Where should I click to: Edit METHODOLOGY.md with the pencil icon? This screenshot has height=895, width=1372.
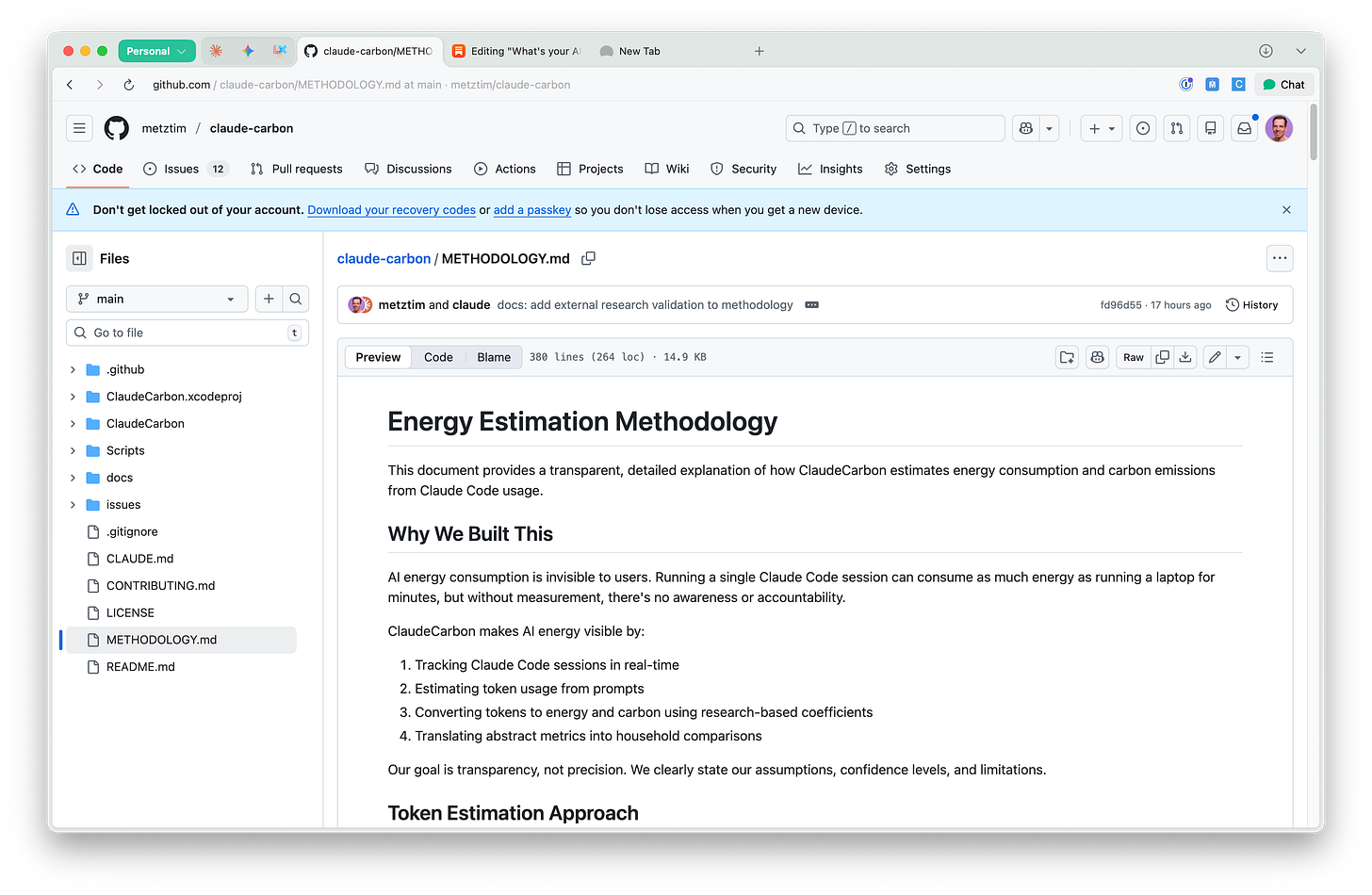(x=1215, y=357)
